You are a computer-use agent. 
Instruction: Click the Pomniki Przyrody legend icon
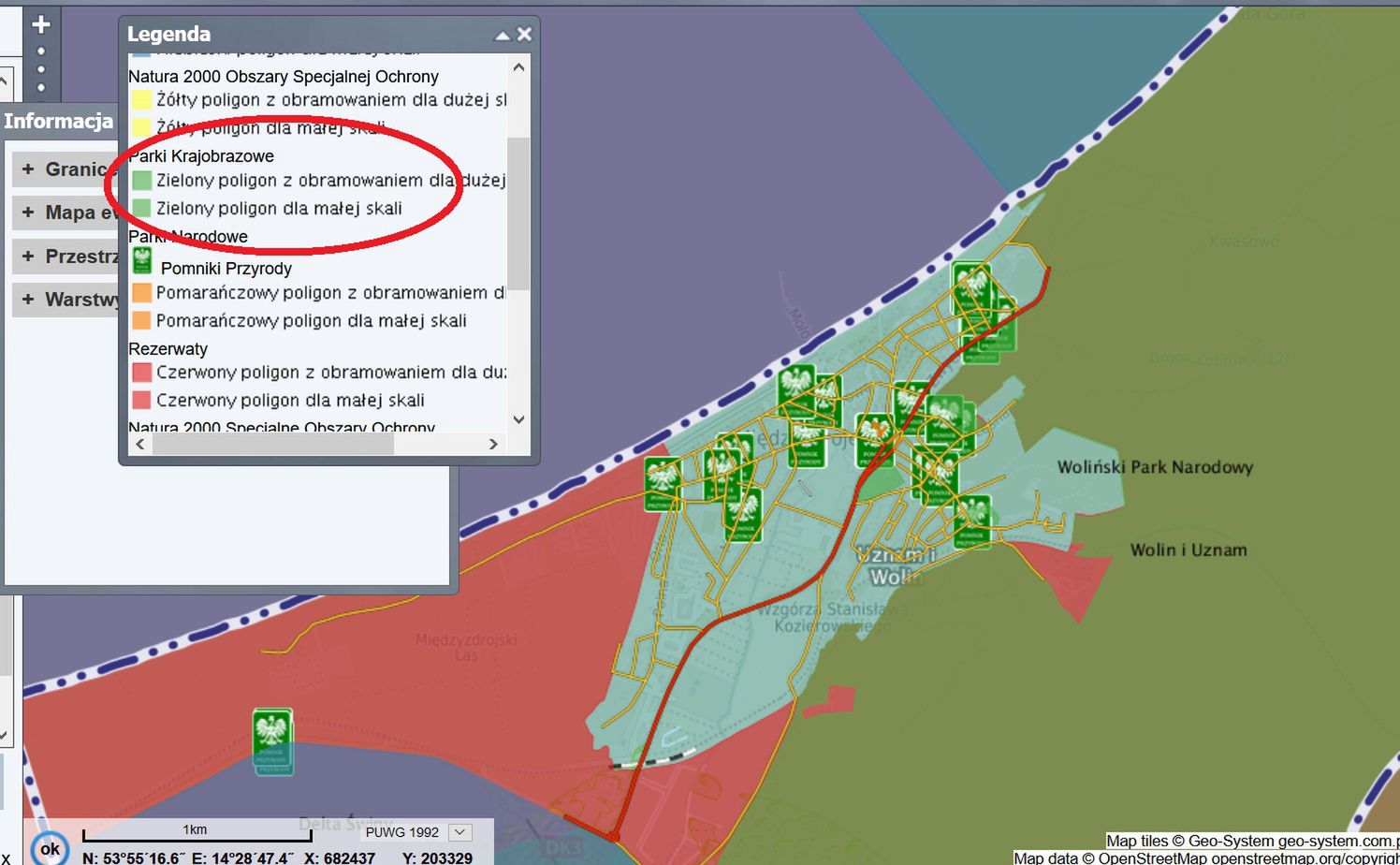click(142, 260)
